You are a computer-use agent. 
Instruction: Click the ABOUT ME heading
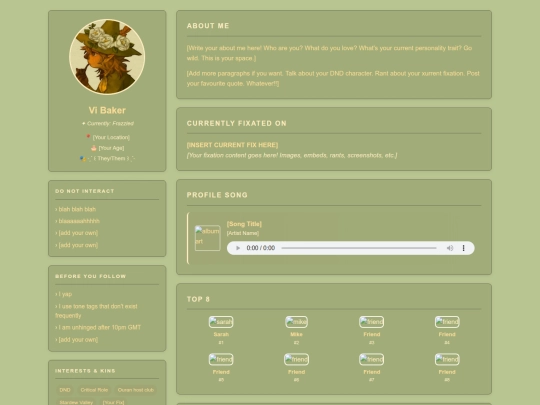(208, 26)
